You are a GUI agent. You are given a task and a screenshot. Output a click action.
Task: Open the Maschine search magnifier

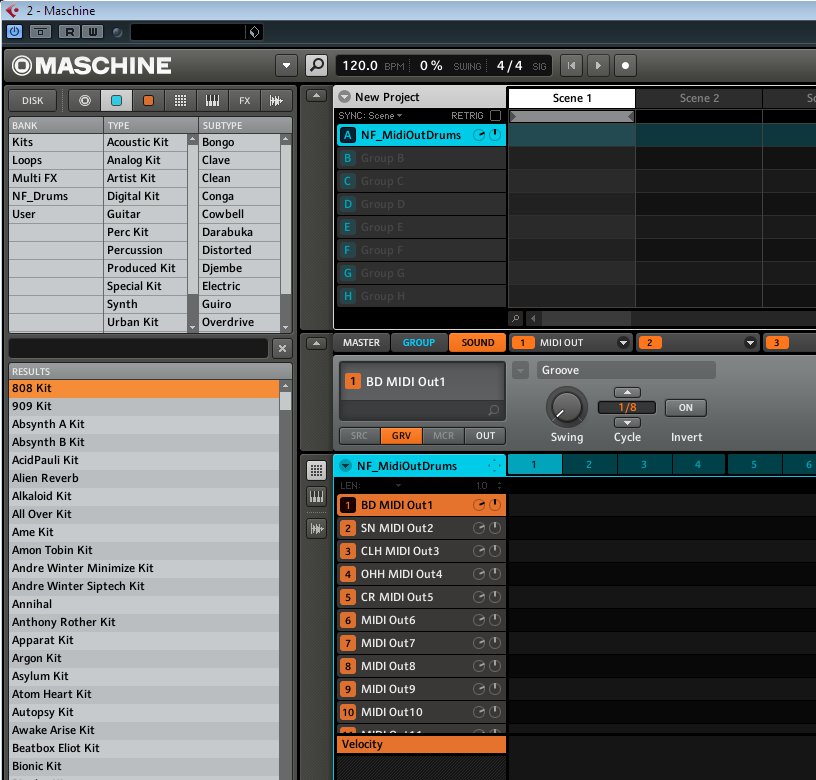(316, 66)
